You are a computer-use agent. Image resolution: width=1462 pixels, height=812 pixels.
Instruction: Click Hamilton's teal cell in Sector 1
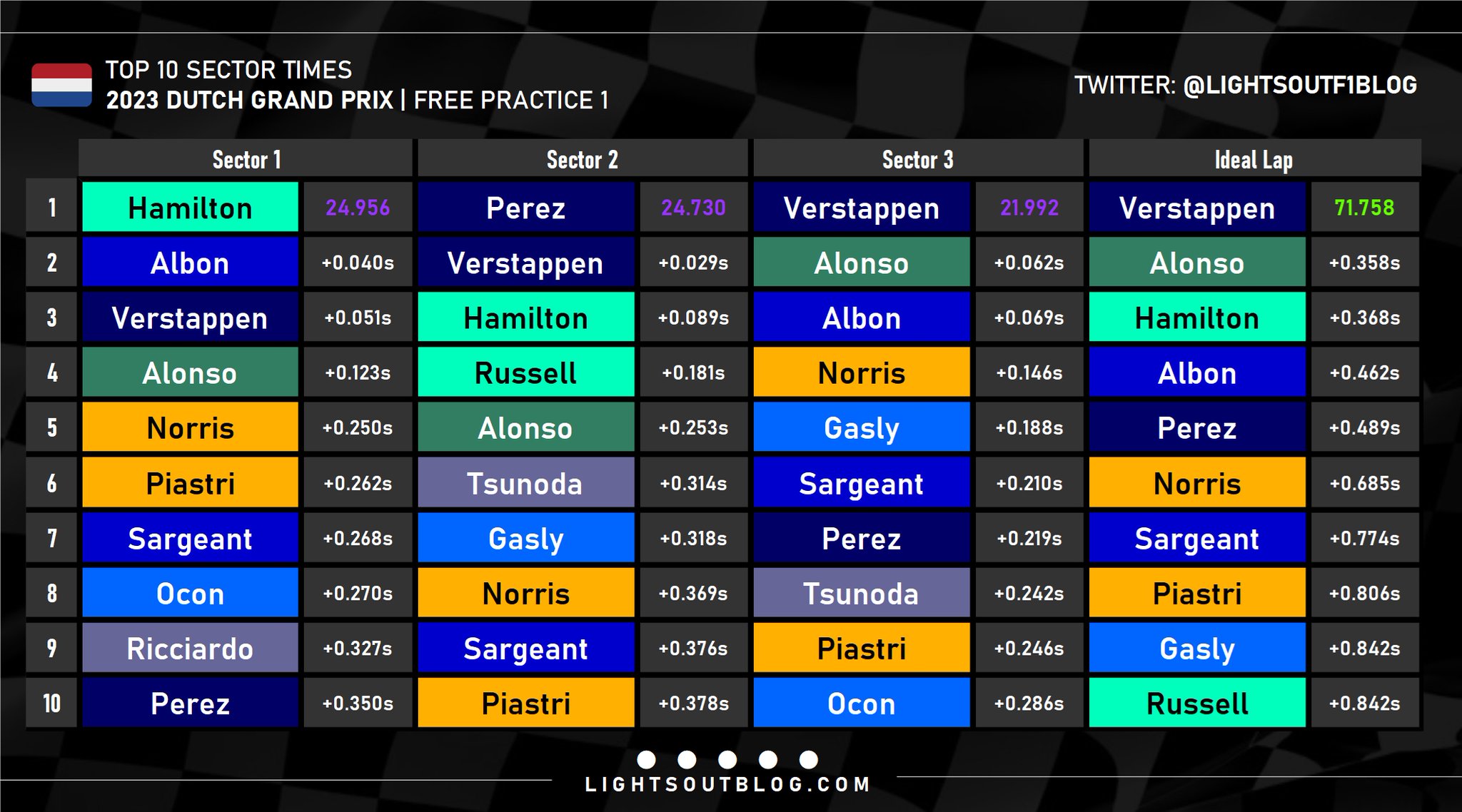(190, 208)
